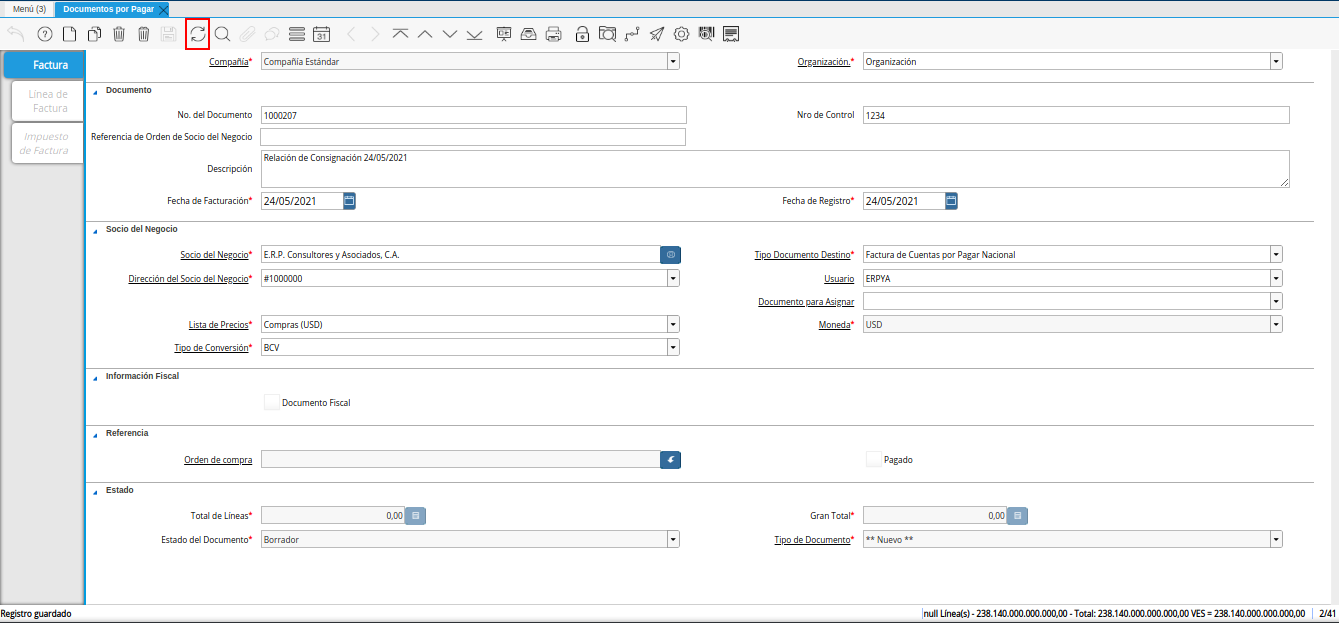
Task: Open the Lista de Precios dropdown
Action: click(x=673, y=324)
